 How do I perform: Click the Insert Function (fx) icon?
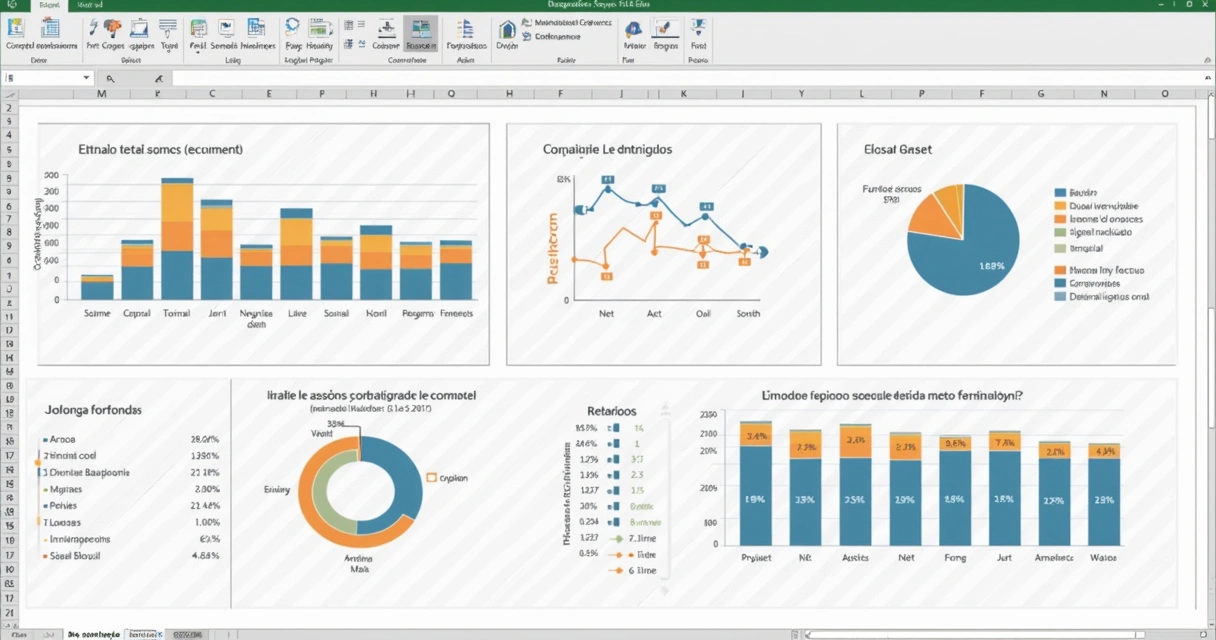(x=160, y=77)
